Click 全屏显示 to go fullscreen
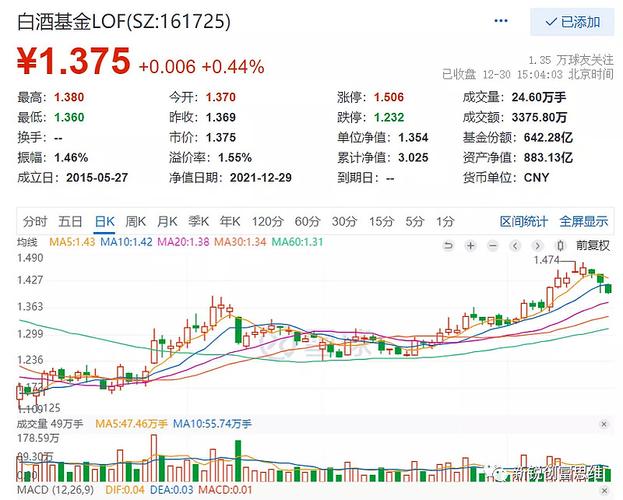 pyautogui.click(x=583, y=221)
